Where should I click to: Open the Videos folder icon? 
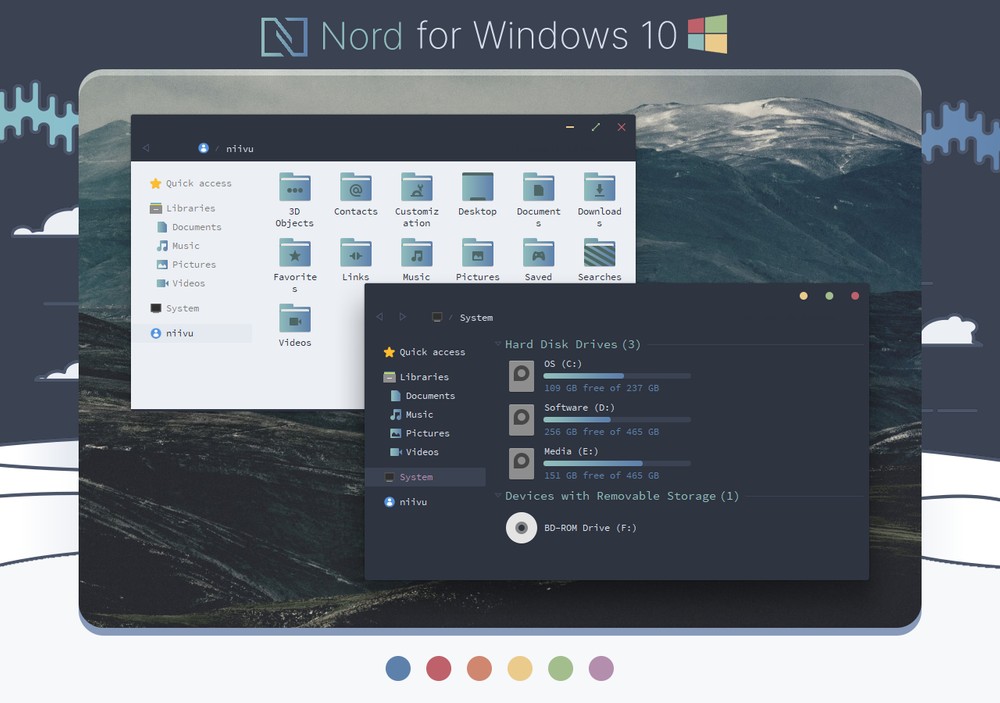pos(294,320)
